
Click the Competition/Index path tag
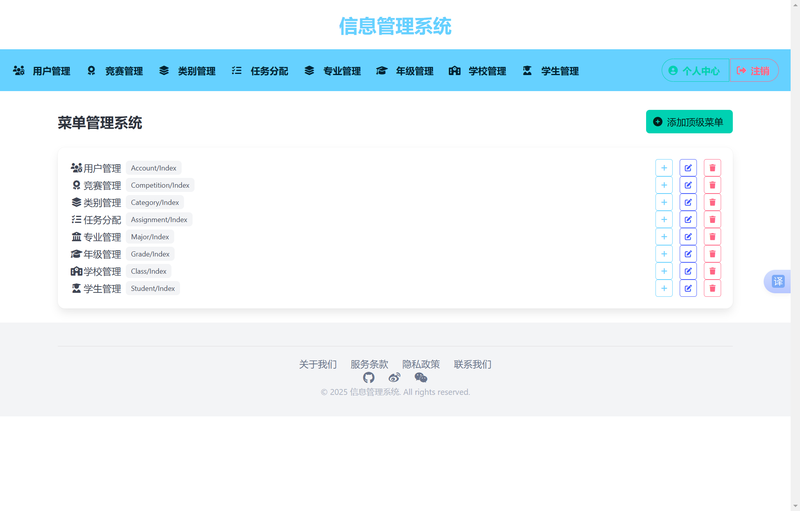pos(160,185)
